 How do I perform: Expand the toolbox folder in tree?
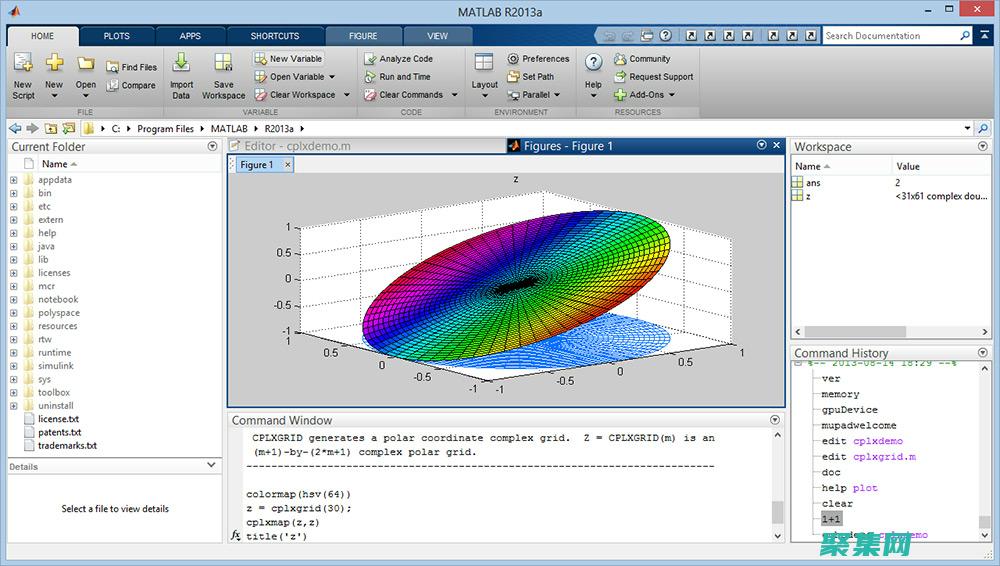pyautogui.click(x=14, y=393)
